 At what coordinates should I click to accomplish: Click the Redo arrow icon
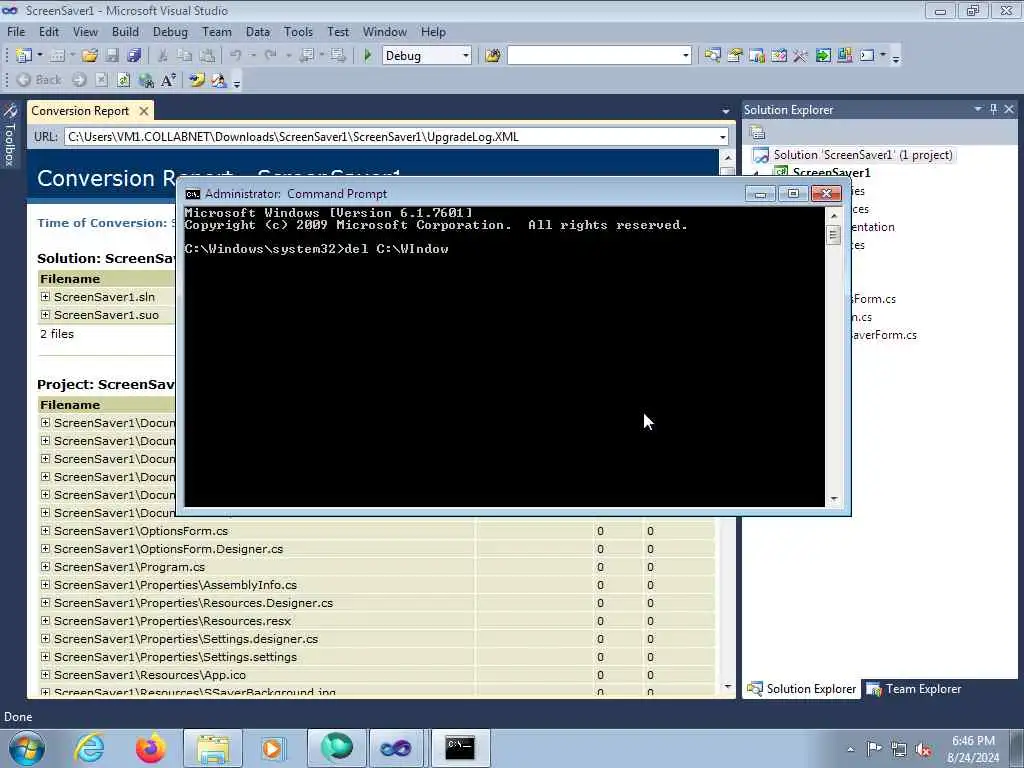tap(270, 56)
